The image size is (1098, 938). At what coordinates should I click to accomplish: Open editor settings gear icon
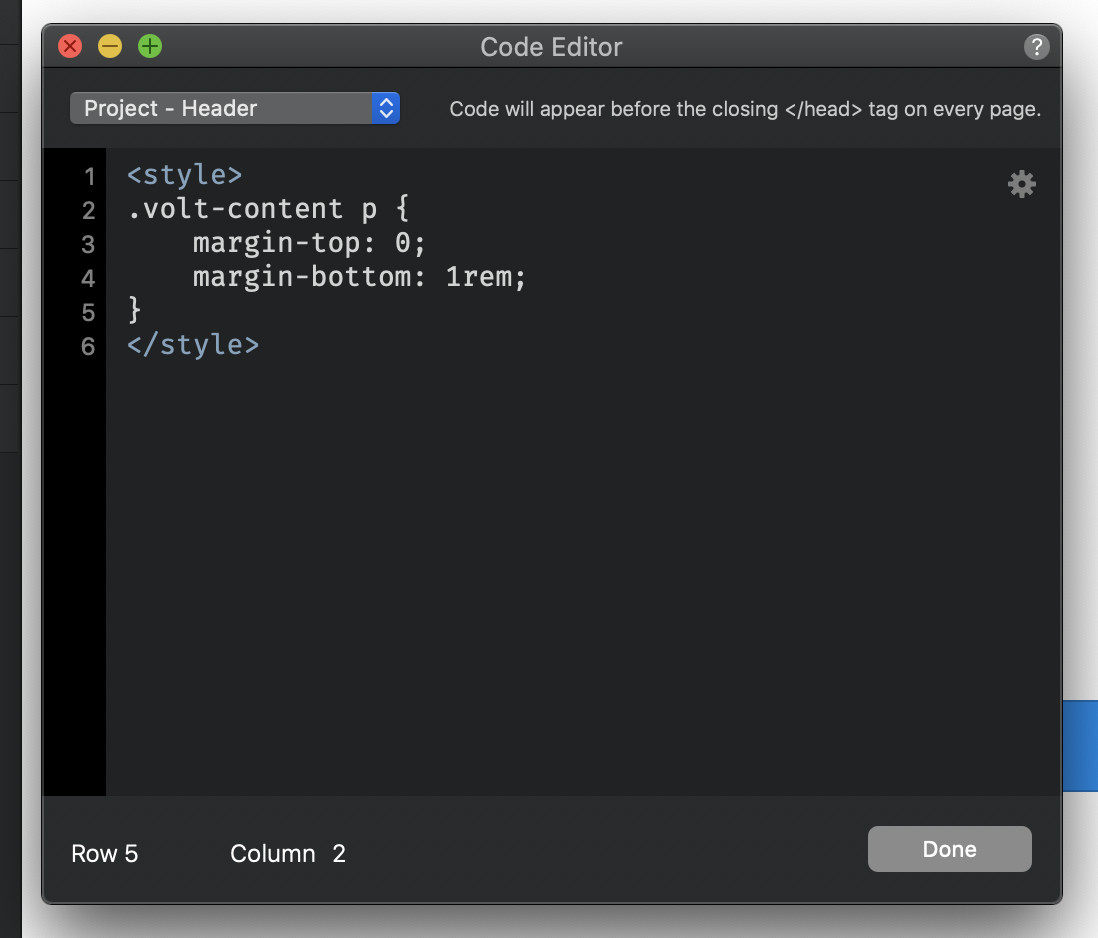coord(1021,184)
